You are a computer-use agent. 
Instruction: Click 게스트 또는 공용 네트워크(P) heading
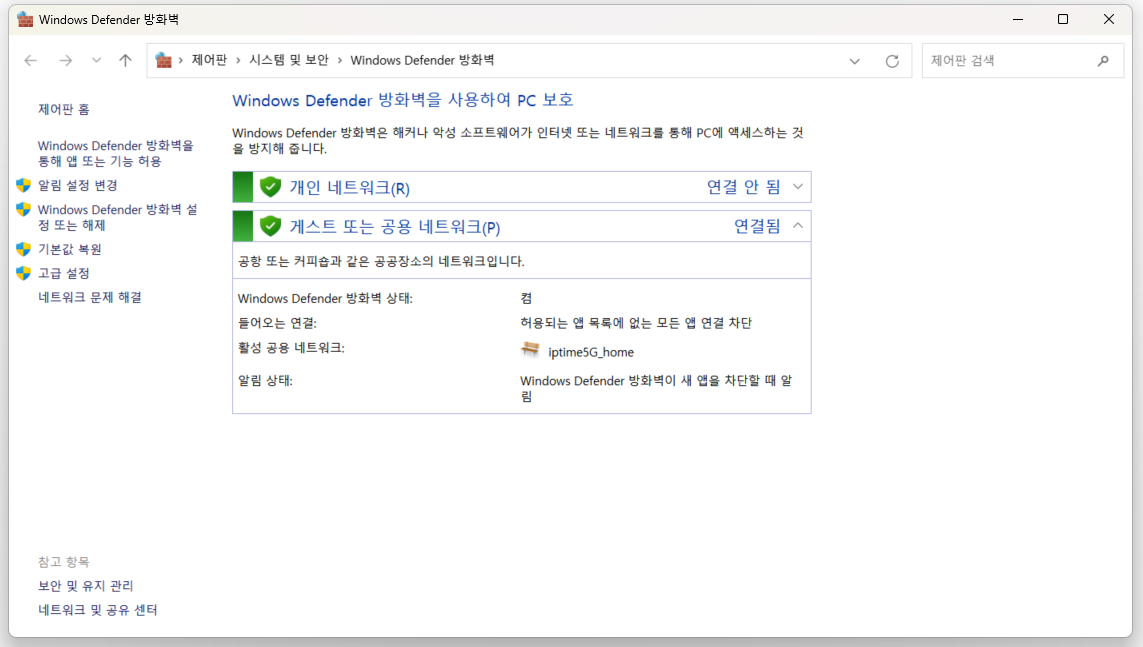[395, 227]
